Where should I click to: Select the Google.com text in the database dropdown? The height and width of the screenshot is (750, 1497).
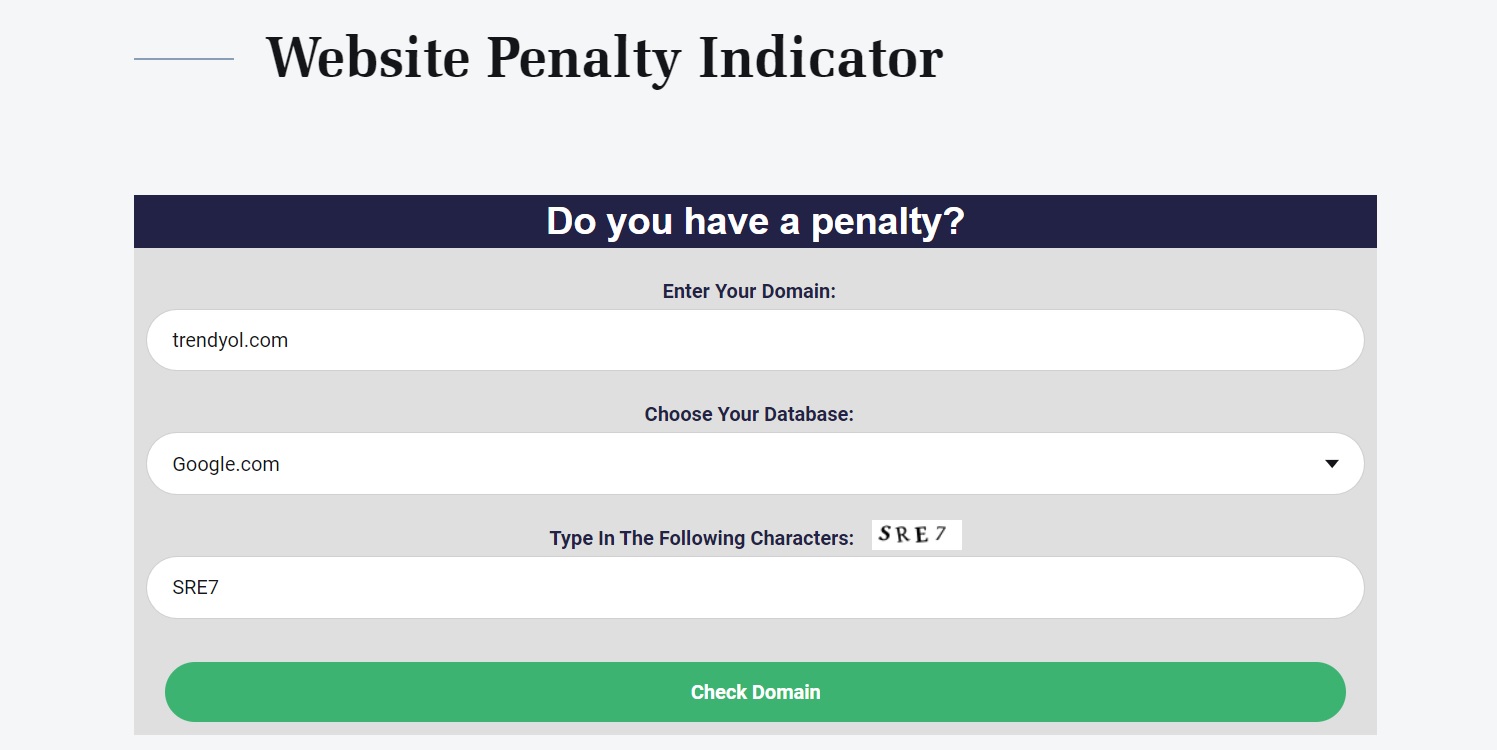point(226,464)
